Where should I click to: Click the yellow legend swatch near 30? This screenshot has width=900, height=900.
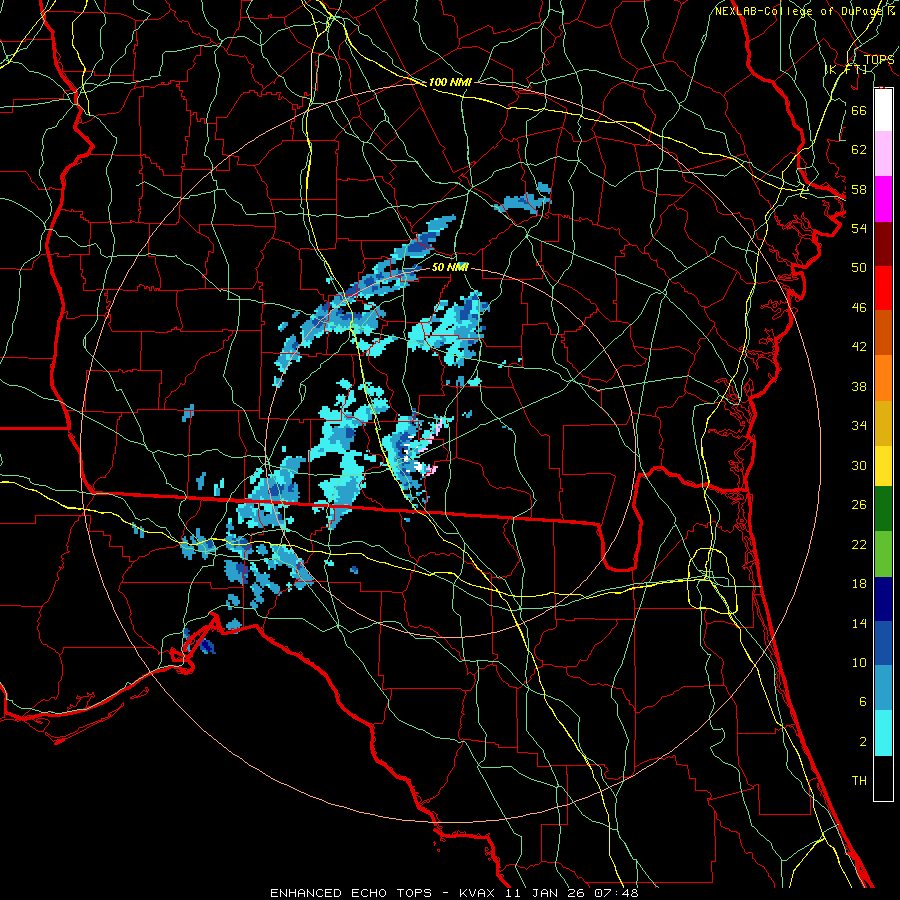pos(883,465)
